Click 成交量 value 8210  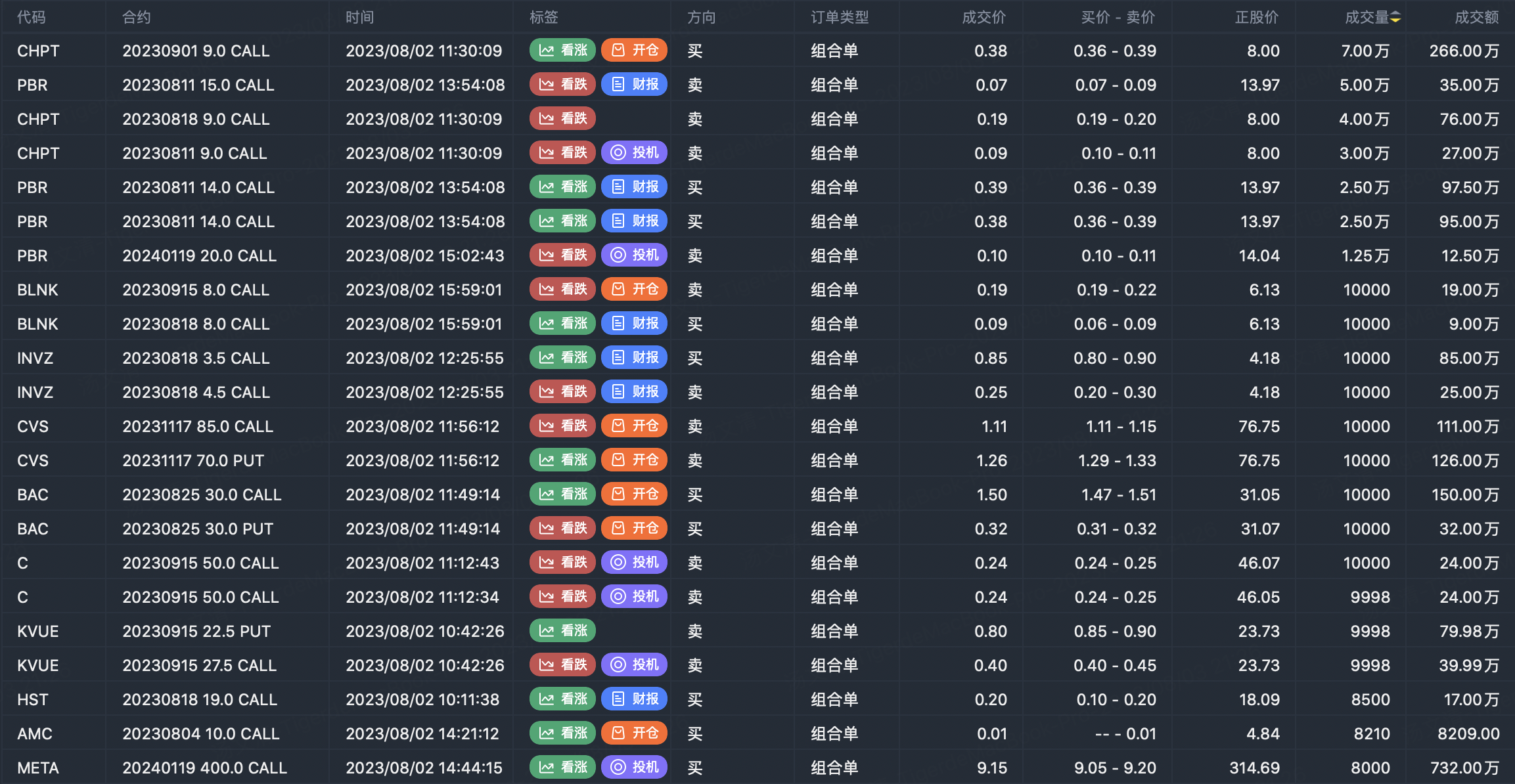coord(1372,733)
